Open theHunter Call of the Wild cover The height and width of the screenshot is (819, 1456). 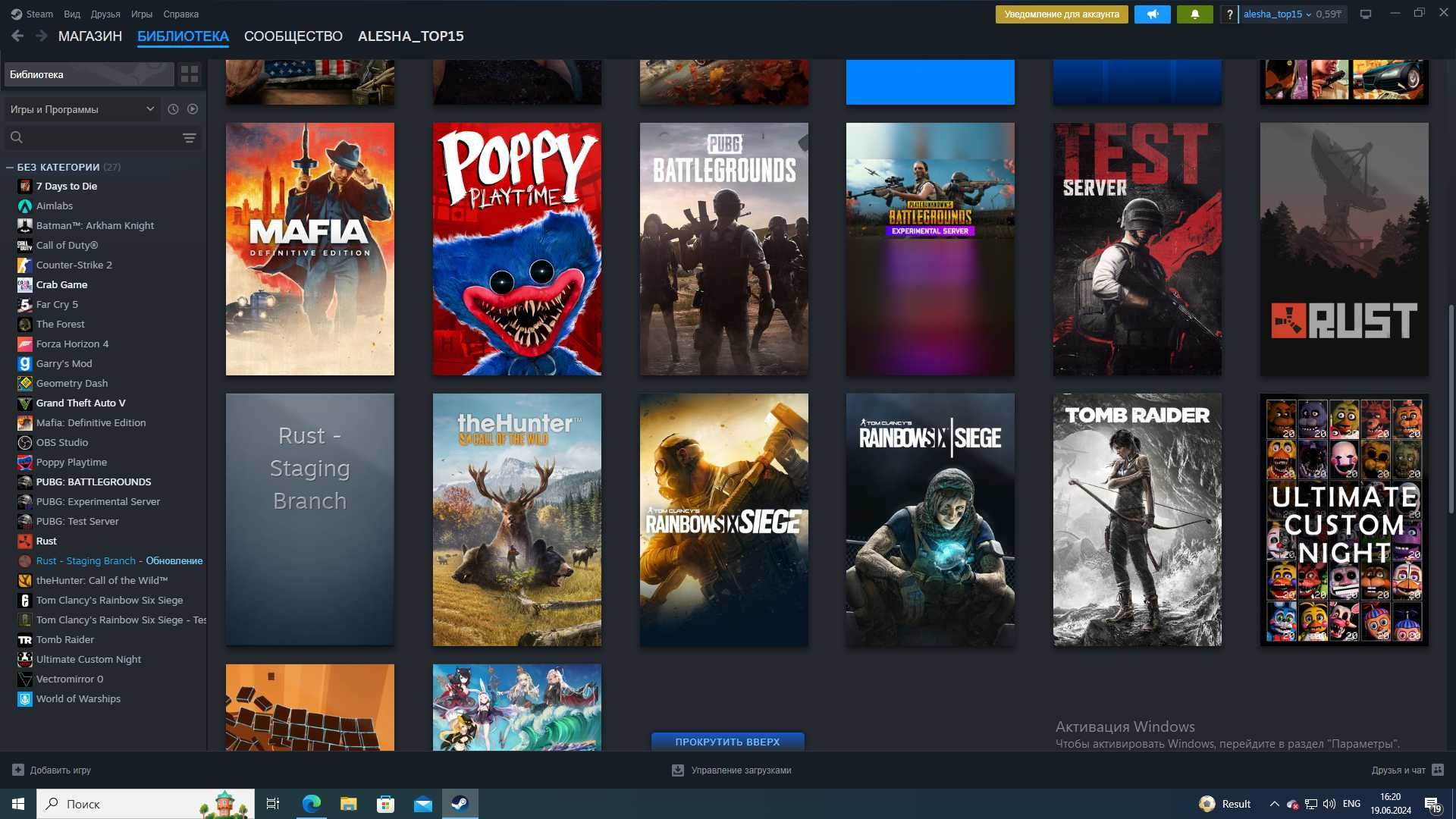[517, 519]
